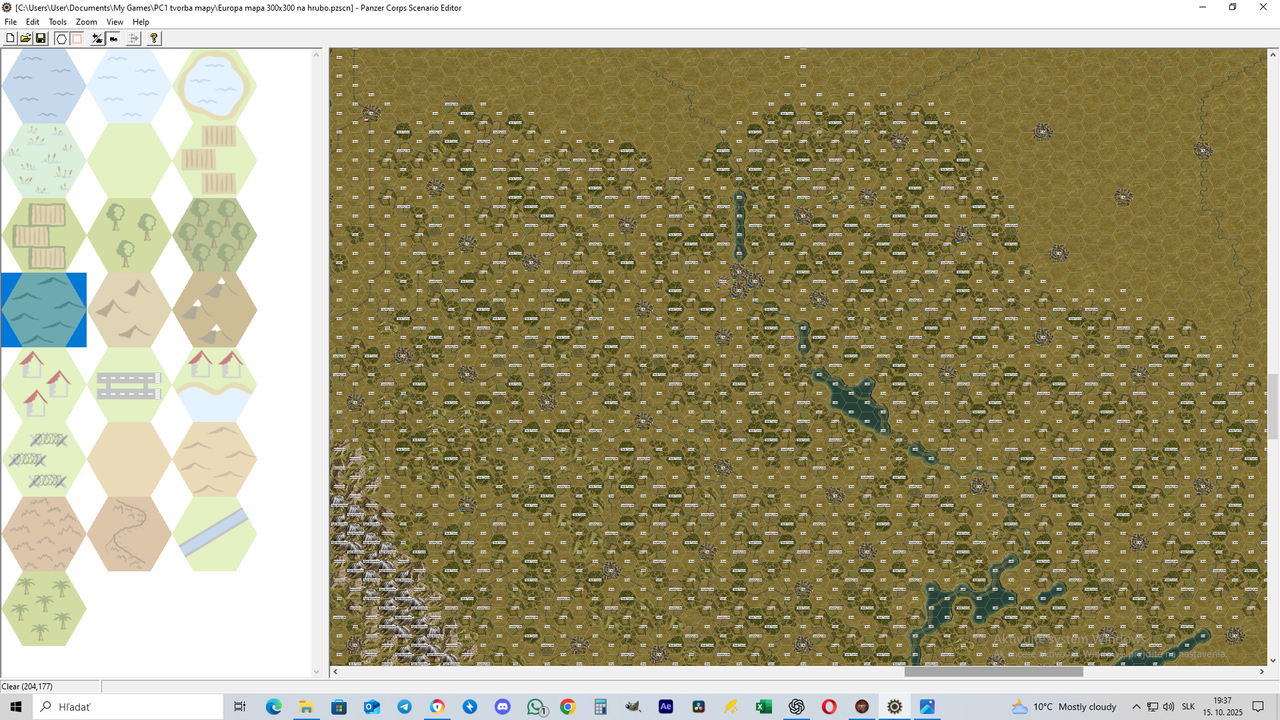1280x720 pixels.
Task: Select the city houses terrain tile
Action: tap(44, 384)
